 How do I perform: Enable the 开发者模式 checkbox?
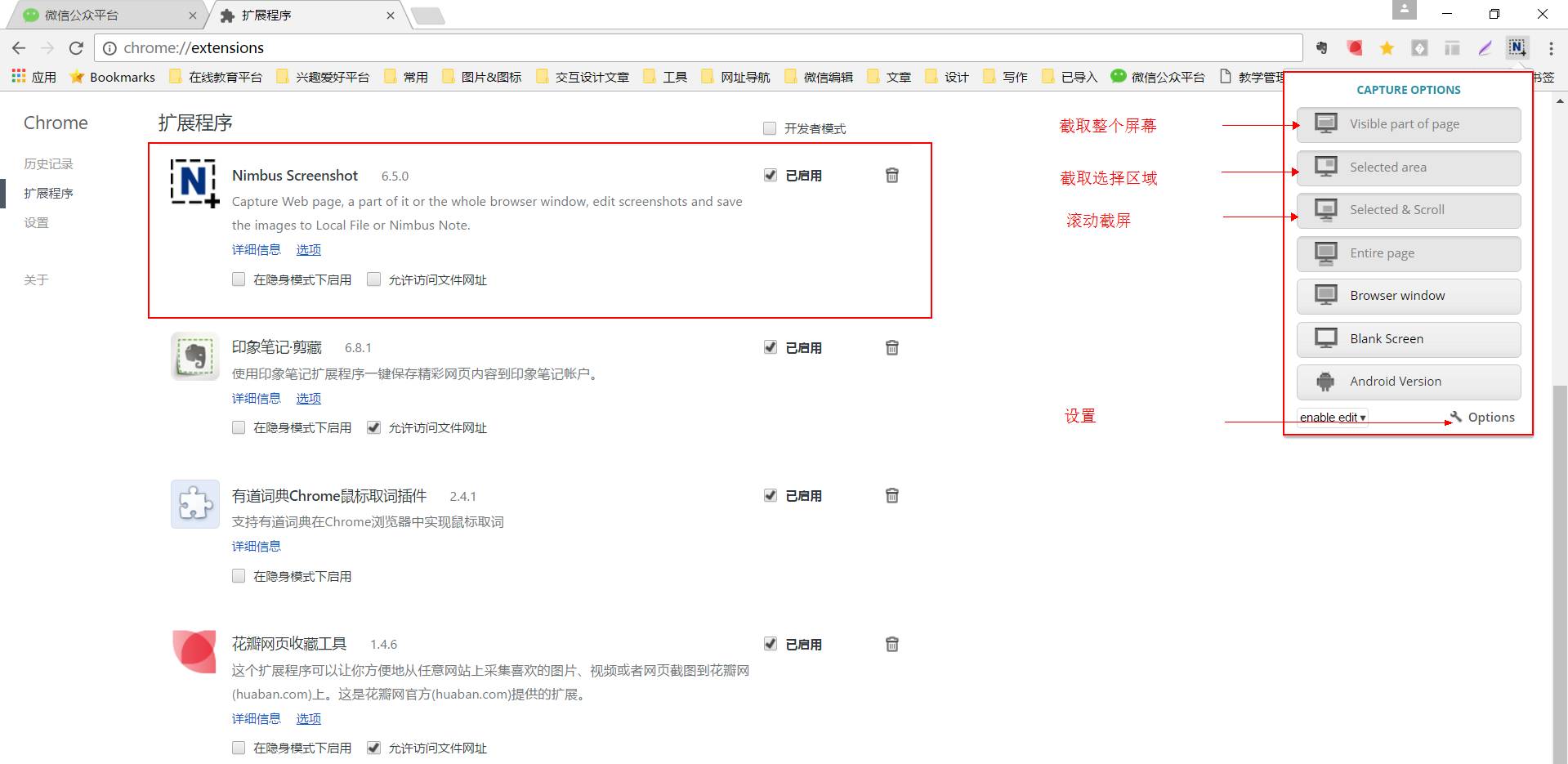tap(770, 128)
